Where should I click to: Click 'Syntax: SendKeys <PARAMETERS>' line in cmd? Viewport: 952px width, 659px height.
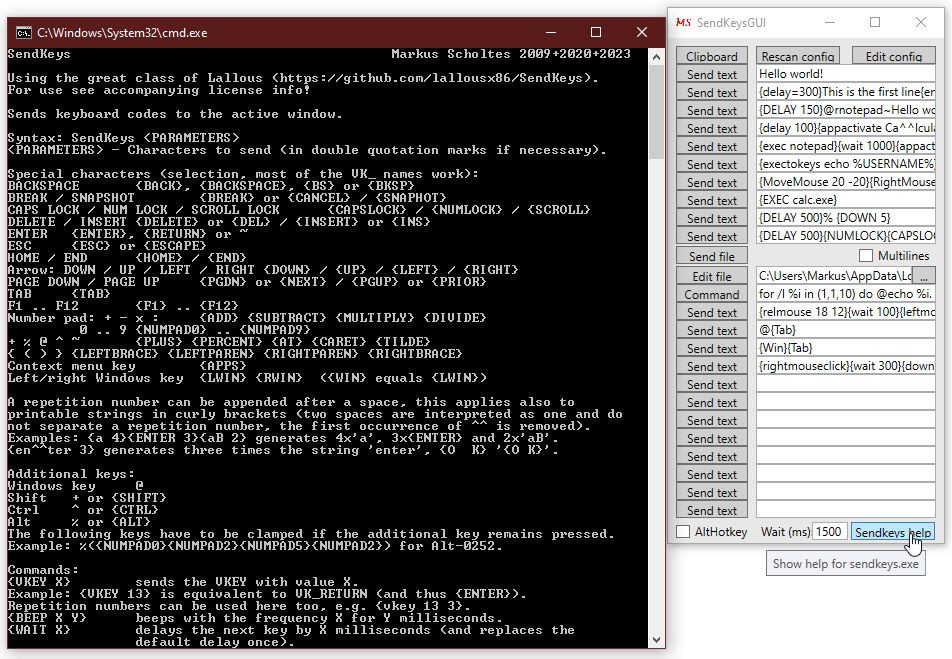click(x=123, y=138)
